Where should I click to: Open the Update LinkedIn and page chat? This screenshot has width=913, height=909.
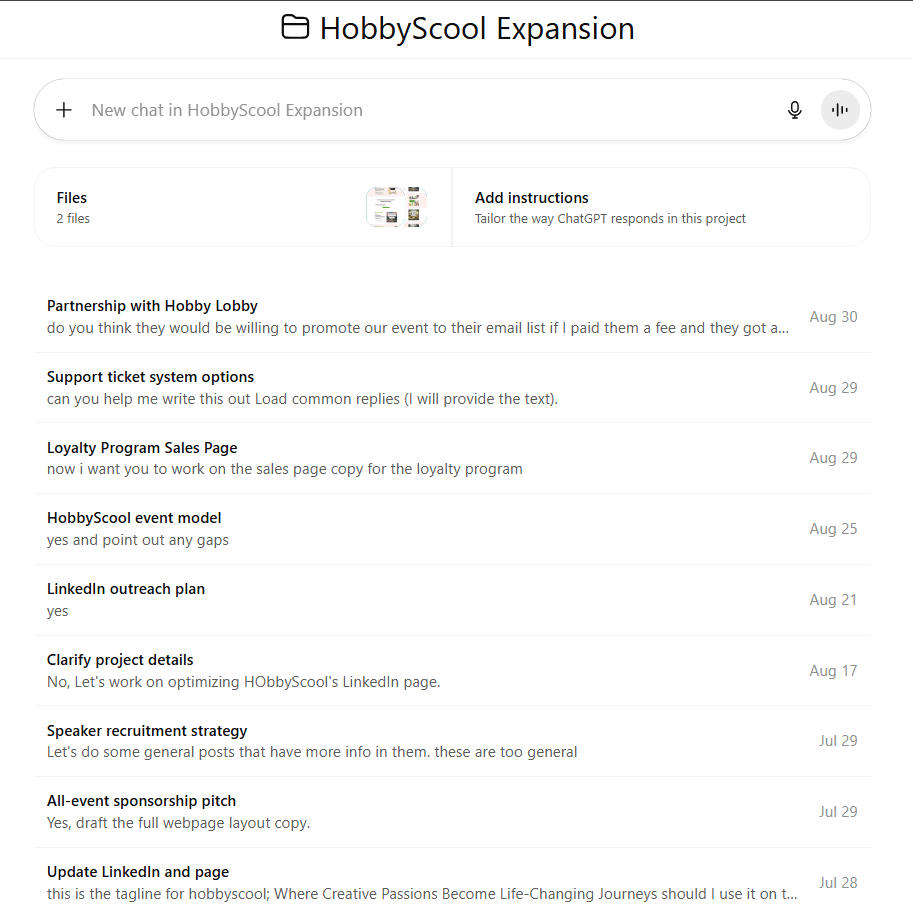click(x=452, y=879)
